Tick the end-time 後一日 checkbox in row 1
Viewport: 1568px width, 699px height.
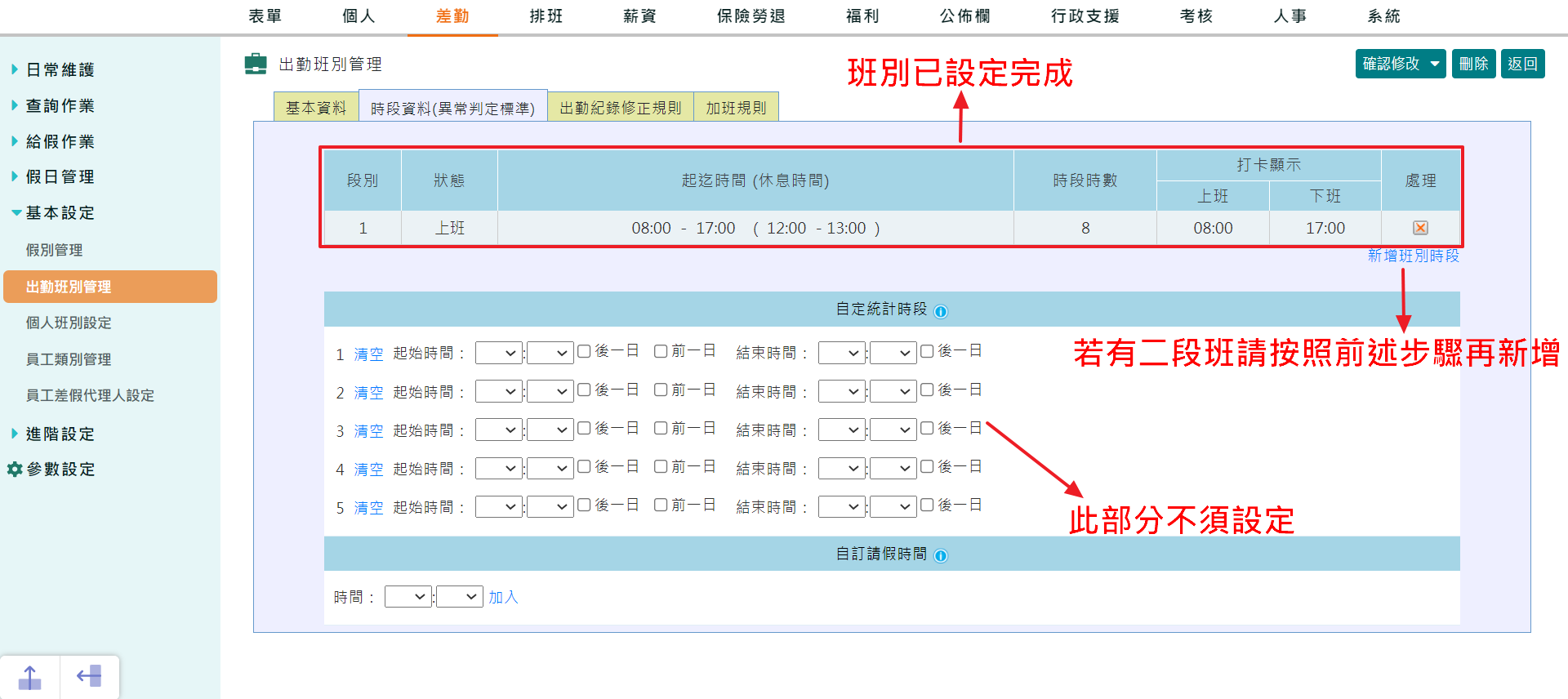tap(927, 351)
